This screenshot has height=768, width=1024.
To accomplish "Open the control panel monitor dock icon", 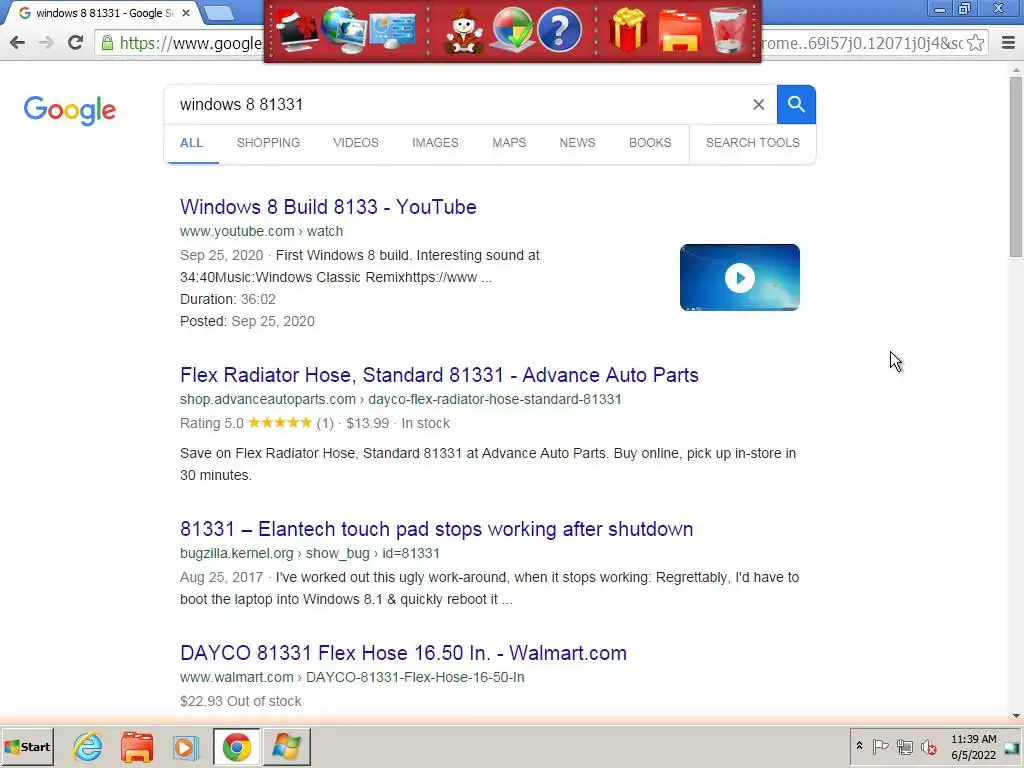I will 392,31.
